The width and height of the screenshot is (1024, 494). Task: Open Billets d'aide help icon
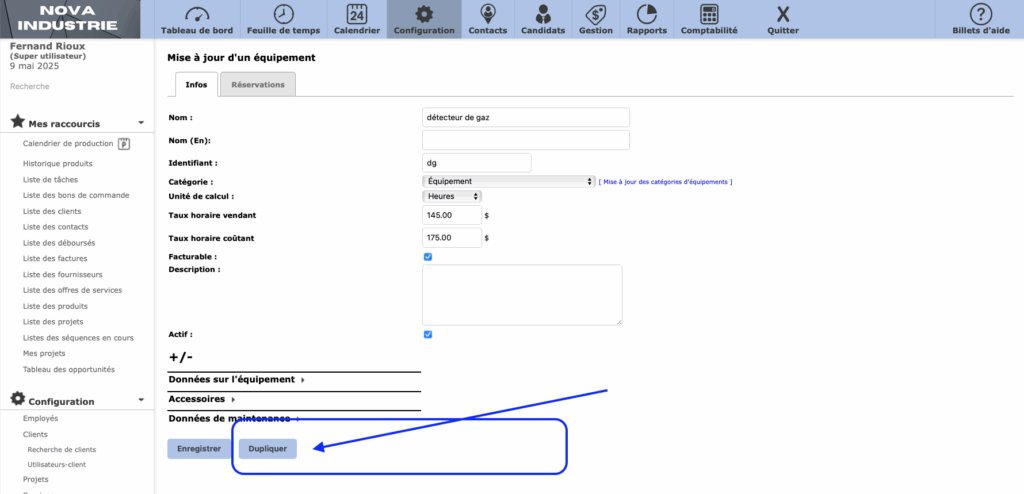point(981,15)
